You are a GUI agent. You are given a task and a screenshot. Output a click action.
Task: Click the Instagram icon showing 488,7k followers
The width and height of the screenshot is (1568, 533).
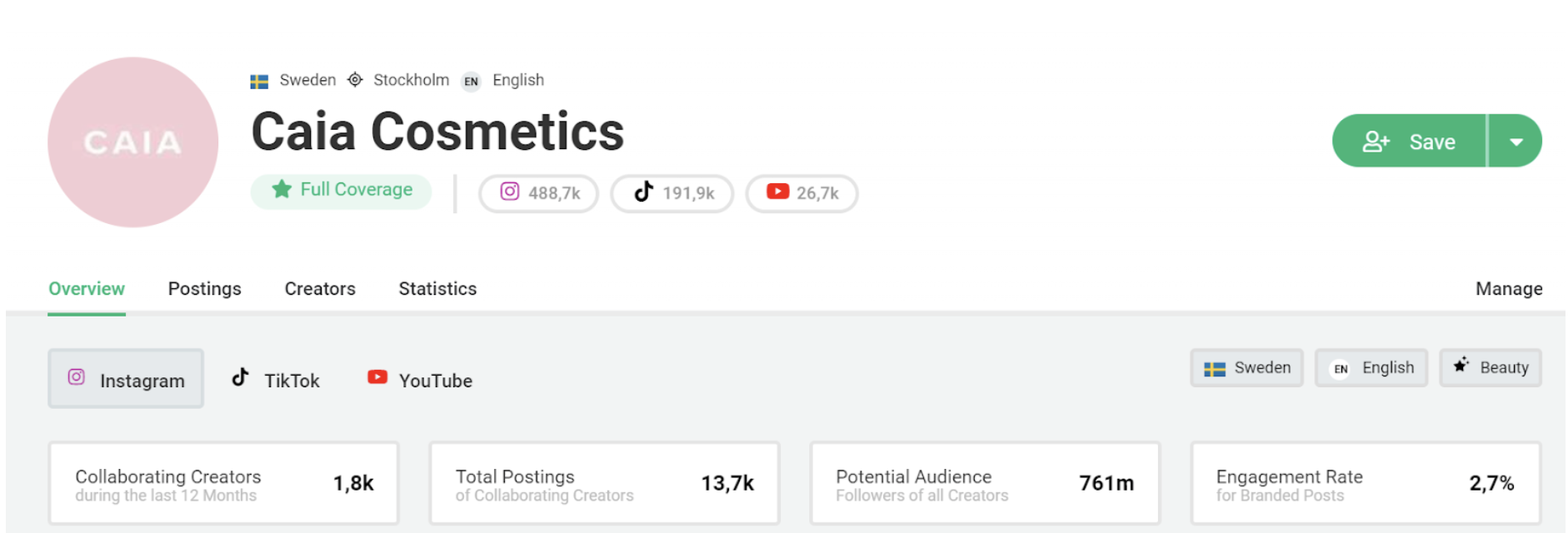click(510, 192)
